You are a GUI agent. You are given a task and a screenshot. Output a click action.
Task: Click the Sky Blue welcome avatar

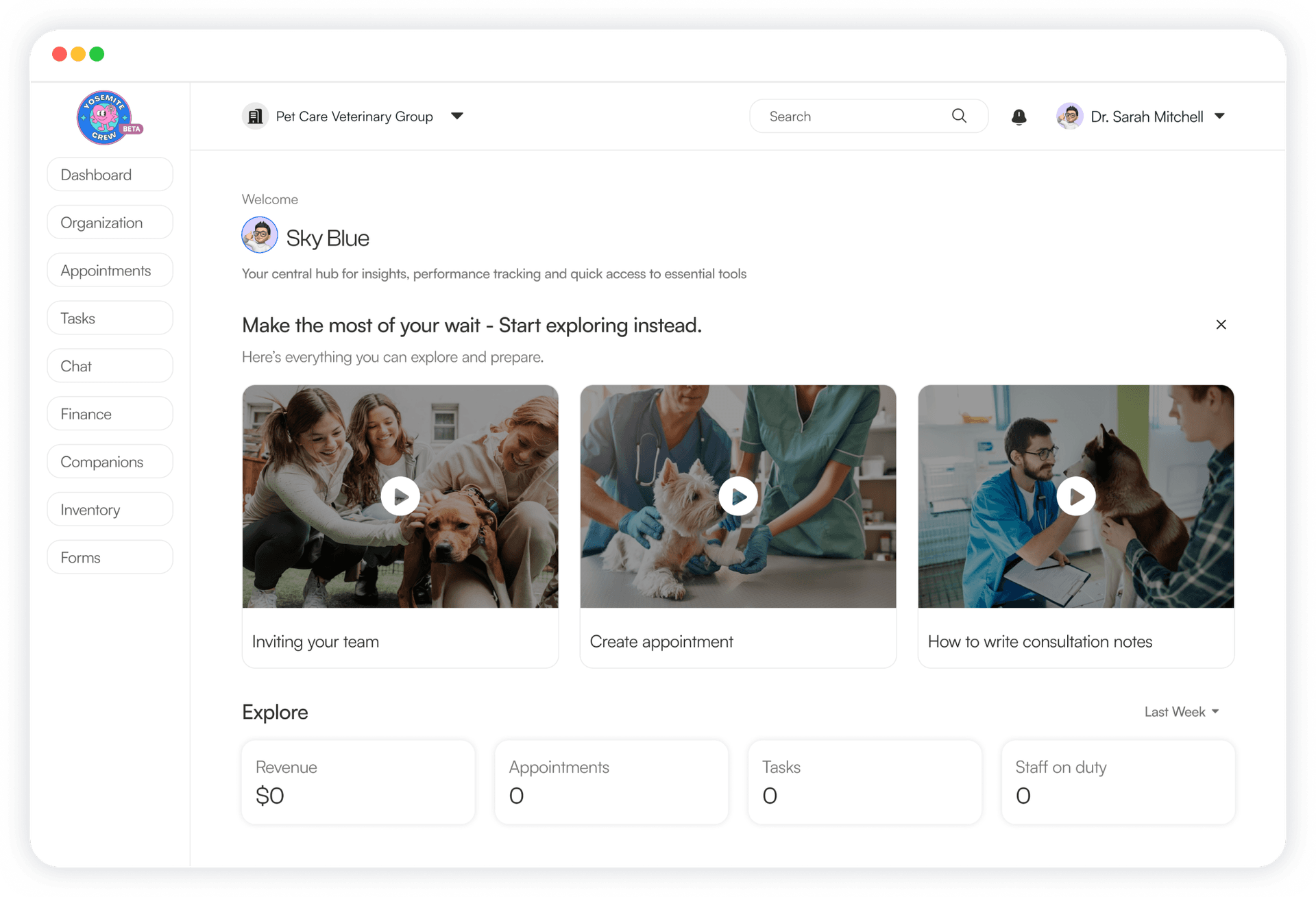point(260,235)
